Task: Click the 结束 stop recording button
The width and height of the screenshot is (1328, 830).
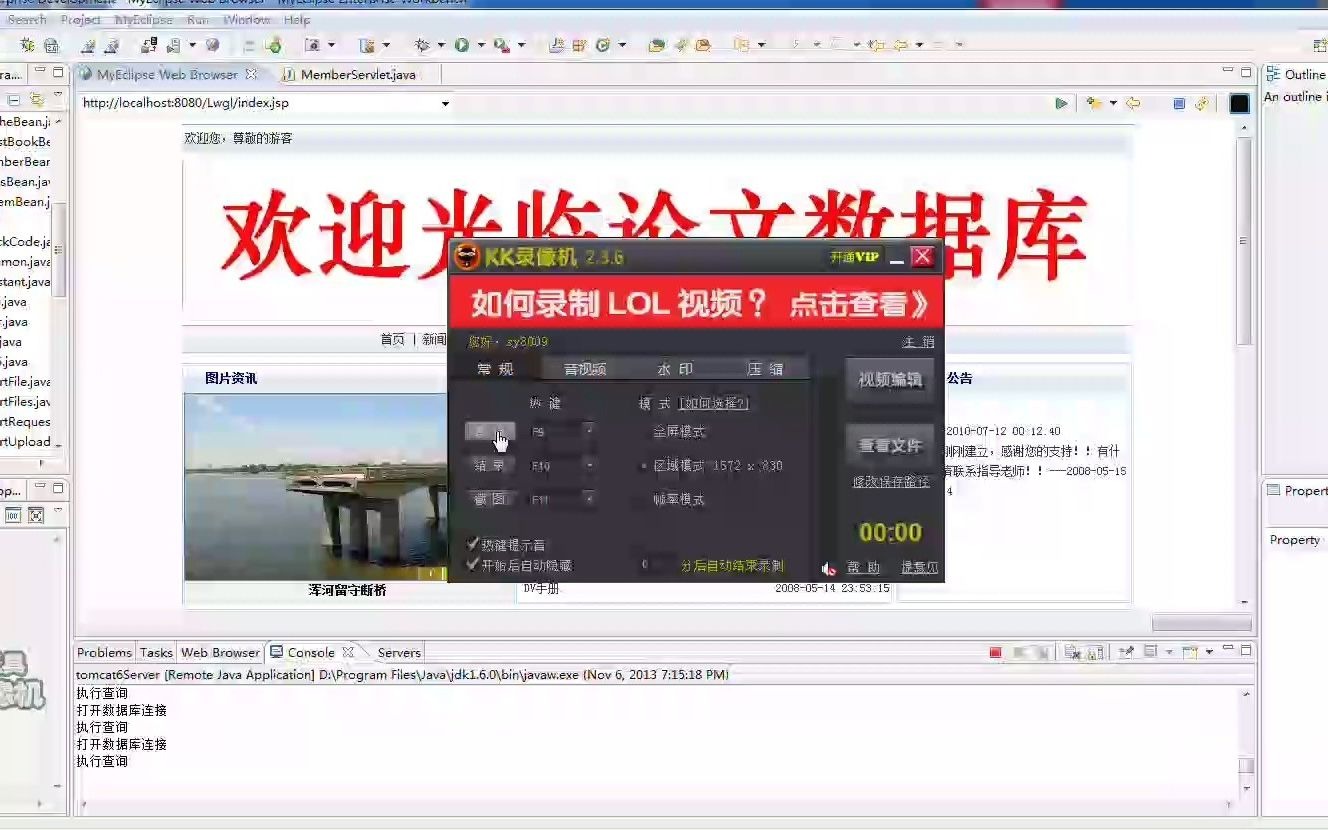Action: tap(490, 465)
